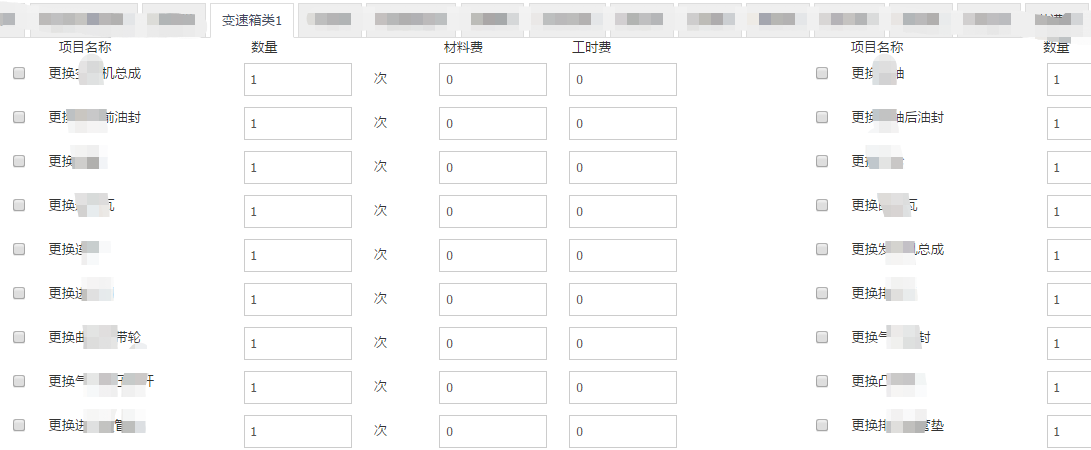The height and width of the screenshot is (450, 1091).
Task: Click the 数量 field in the 前油封 row
Action: click(x=297, y=124)
